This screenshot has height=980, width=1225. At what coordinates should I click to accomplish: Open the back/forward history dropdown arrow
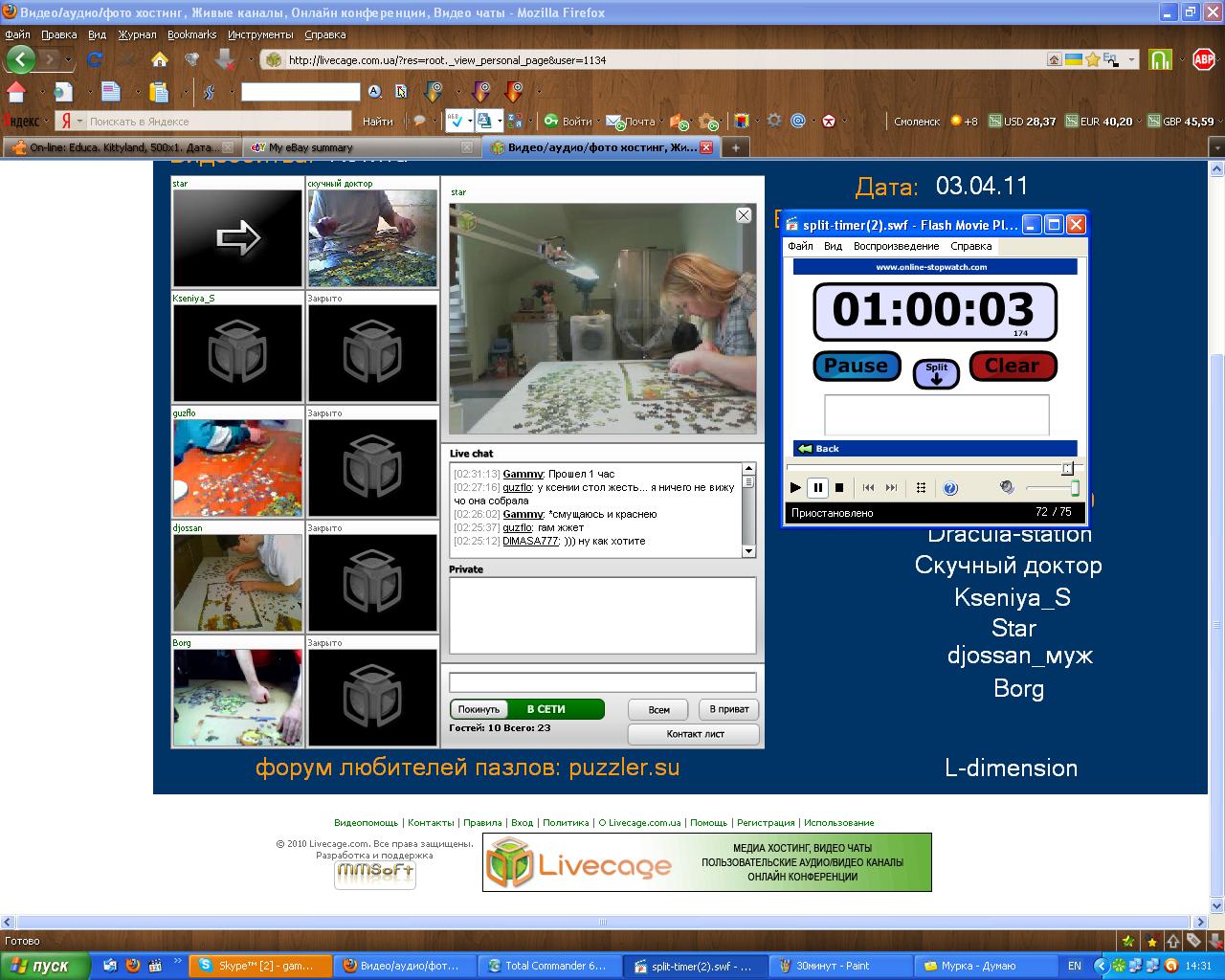coord(68,59)
